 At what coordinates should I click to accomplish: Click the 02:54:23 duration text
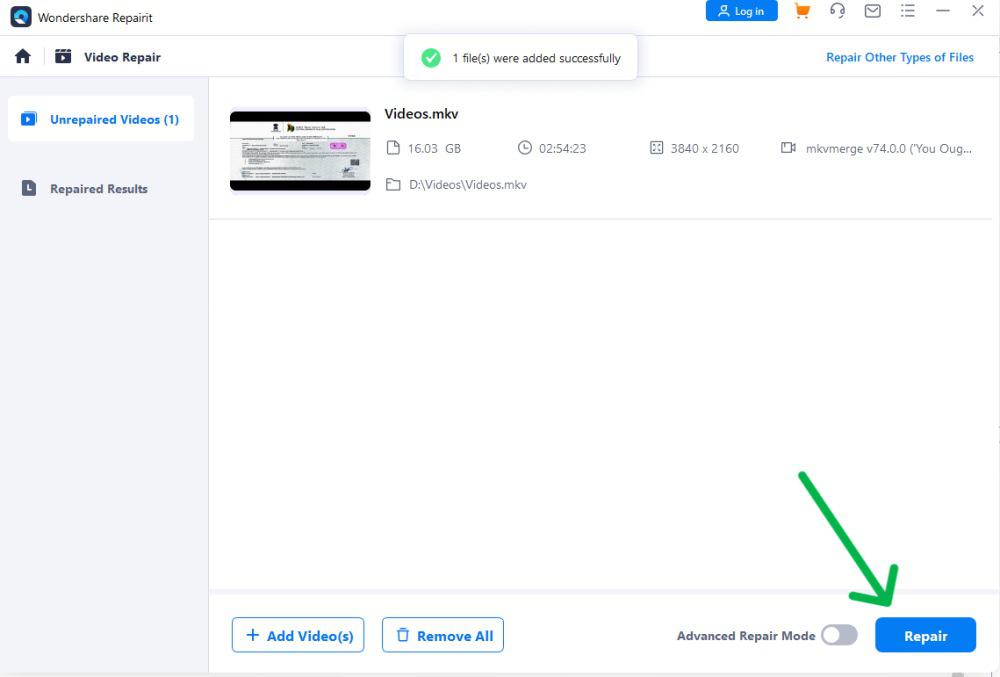point(562,149)
